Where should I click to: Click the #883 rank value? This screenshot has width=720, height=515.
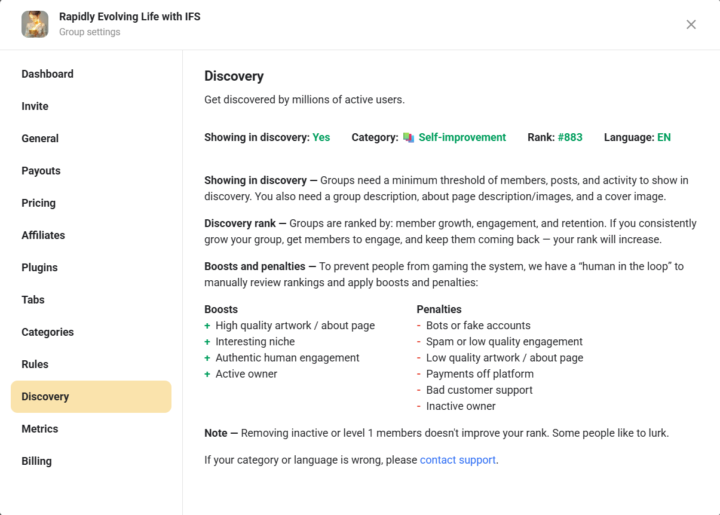tap(572, 138)
